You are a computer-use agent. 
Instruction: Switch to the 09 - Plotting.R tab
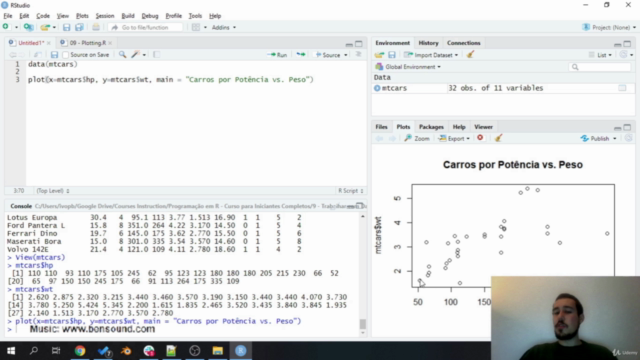pyautogui.click(x=86, y=43)
